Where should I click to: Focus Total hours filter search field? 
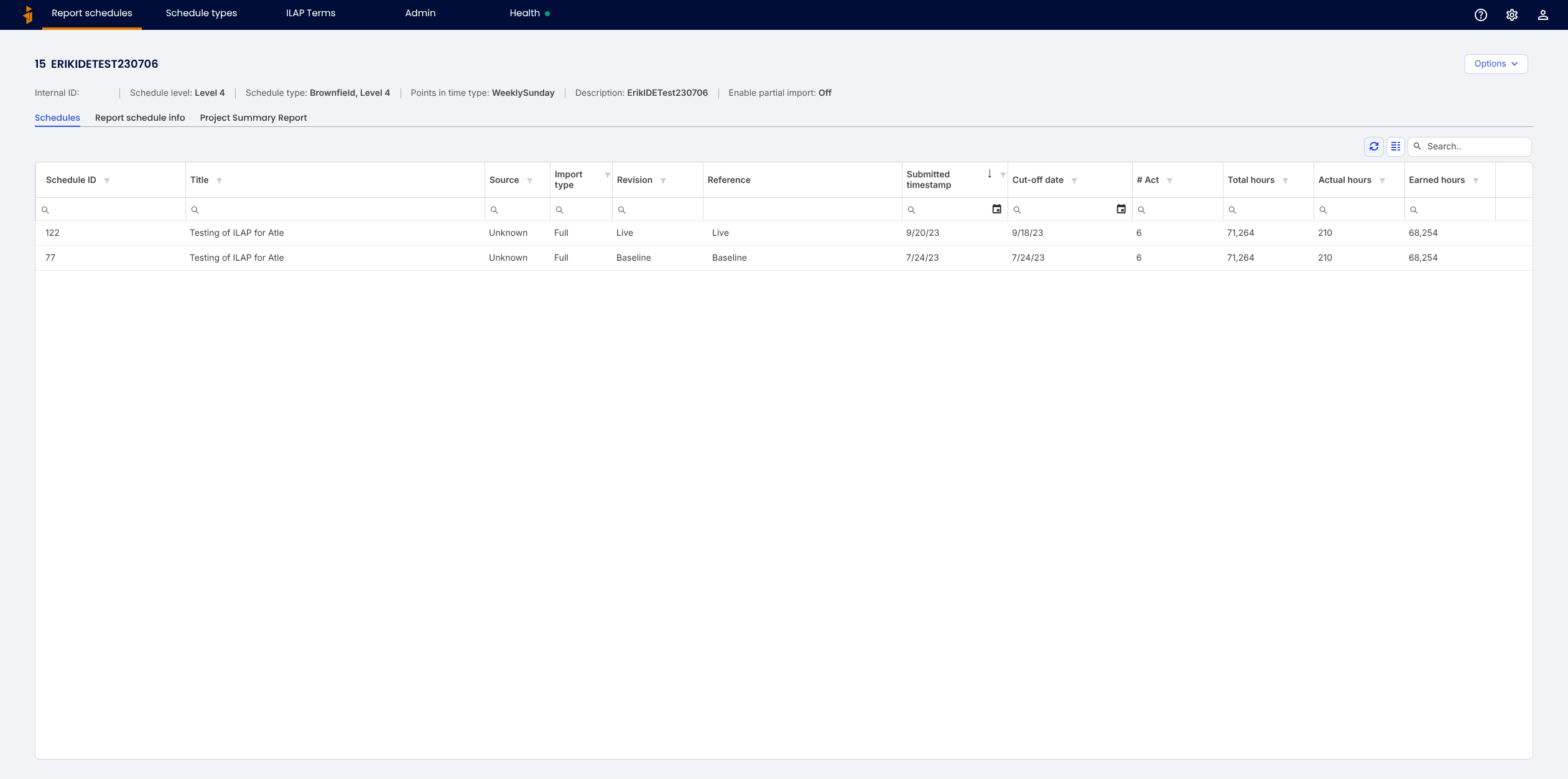(1268, 210)
